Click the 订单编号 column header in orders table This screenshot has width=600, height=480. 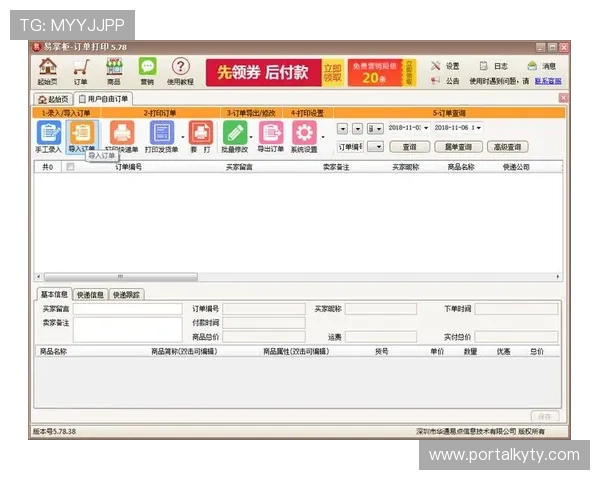(129, 167)
